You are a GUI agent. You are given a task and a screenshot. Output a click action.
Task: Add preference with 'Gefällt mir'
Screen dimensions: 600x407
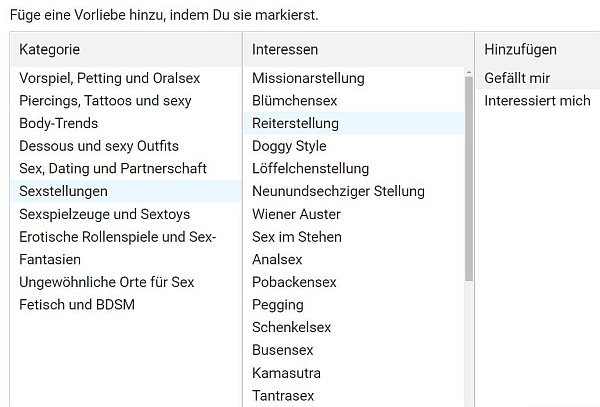pos(517,78)
